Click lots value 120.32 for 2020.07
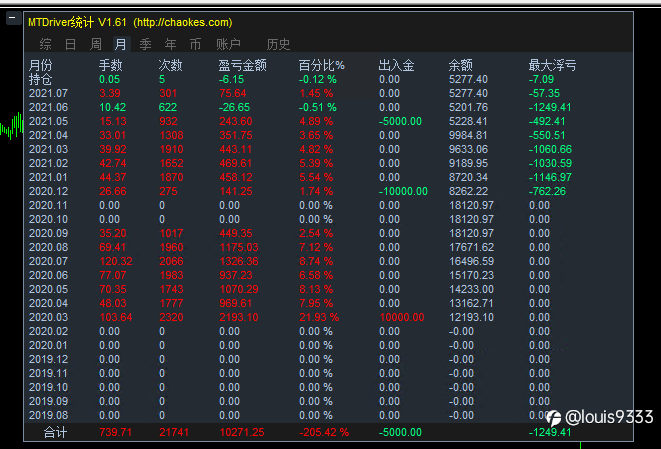Screen dimensions: 661x449 pyautogui.click(x=116, y=261)
